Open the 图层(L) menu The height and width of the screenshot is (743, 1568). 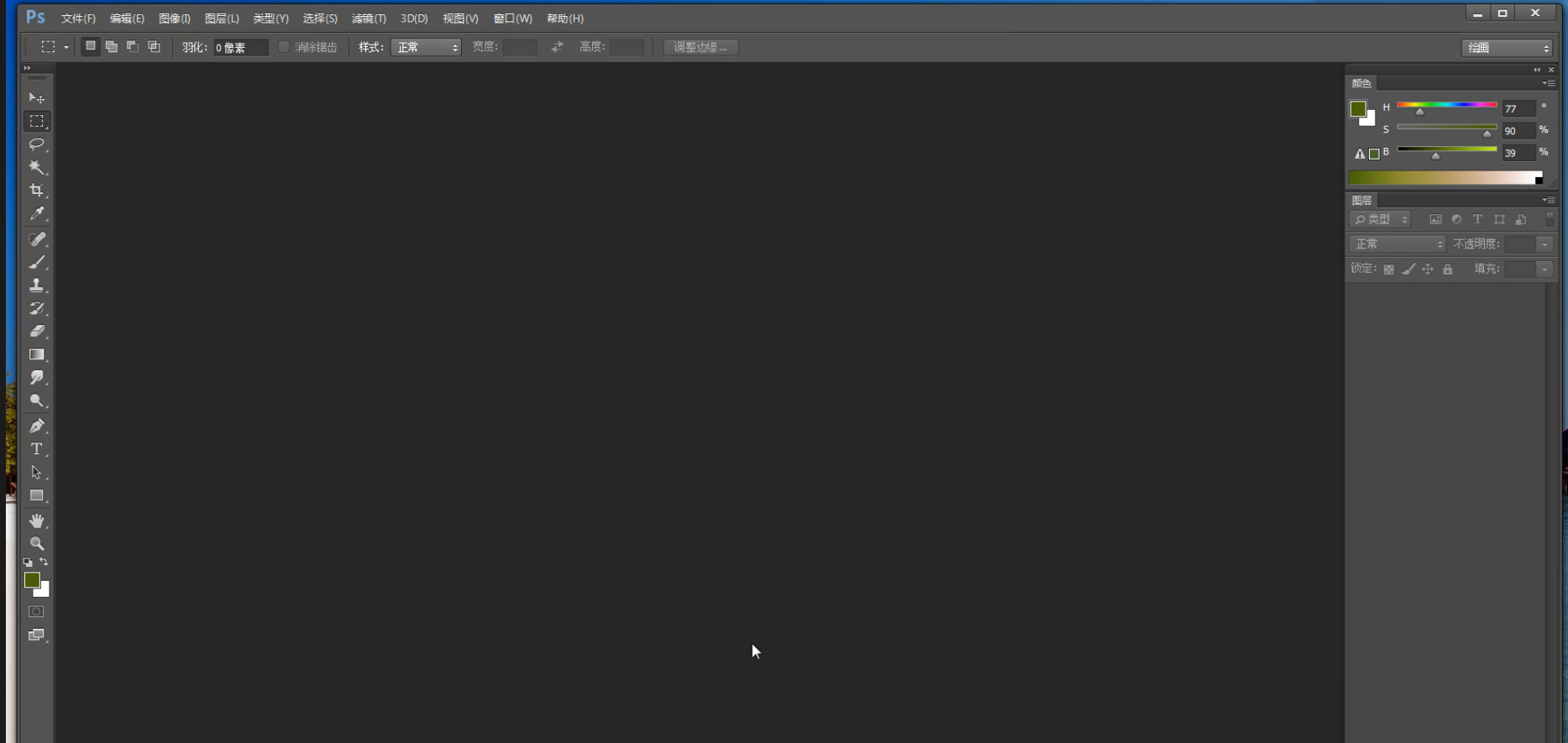pos(222,18)
